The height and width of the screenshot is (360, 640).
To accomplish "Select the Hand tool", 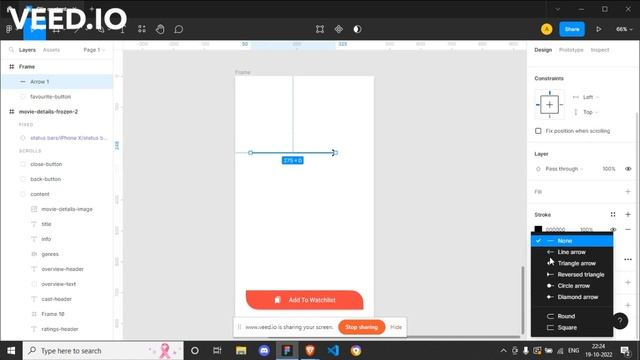I will (x=160, y=29).
